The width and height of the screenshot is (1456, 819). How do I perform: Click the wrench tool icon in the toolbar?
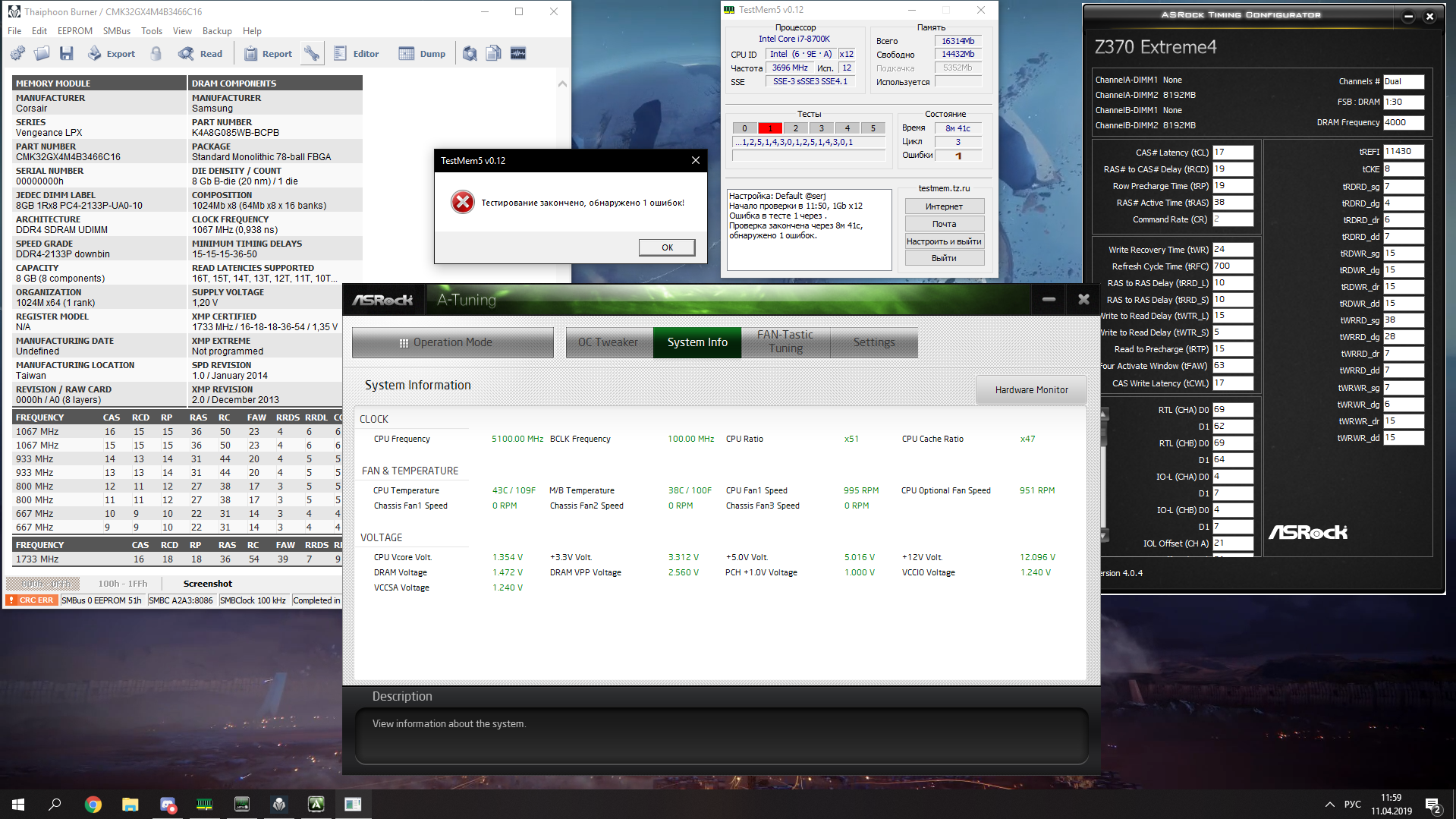point(311,53)
